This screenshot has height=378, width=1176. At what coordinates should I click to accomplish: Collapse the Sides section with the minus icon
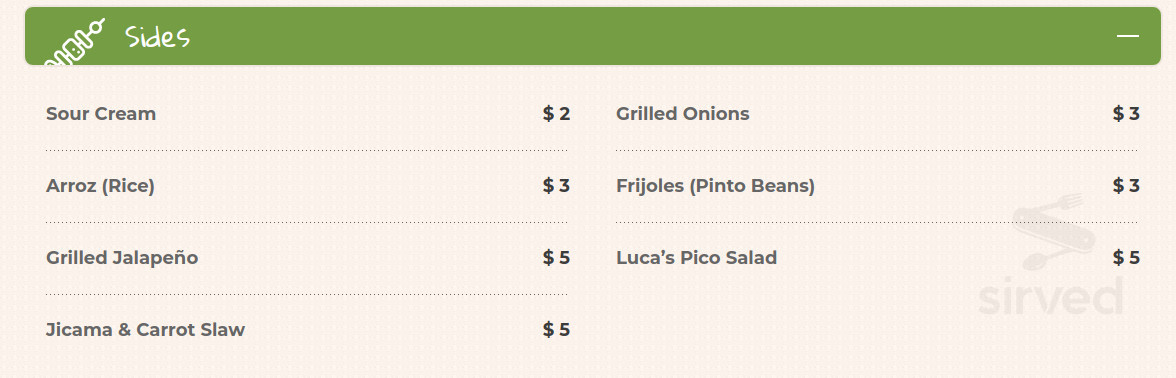[x=1127, y=35]
